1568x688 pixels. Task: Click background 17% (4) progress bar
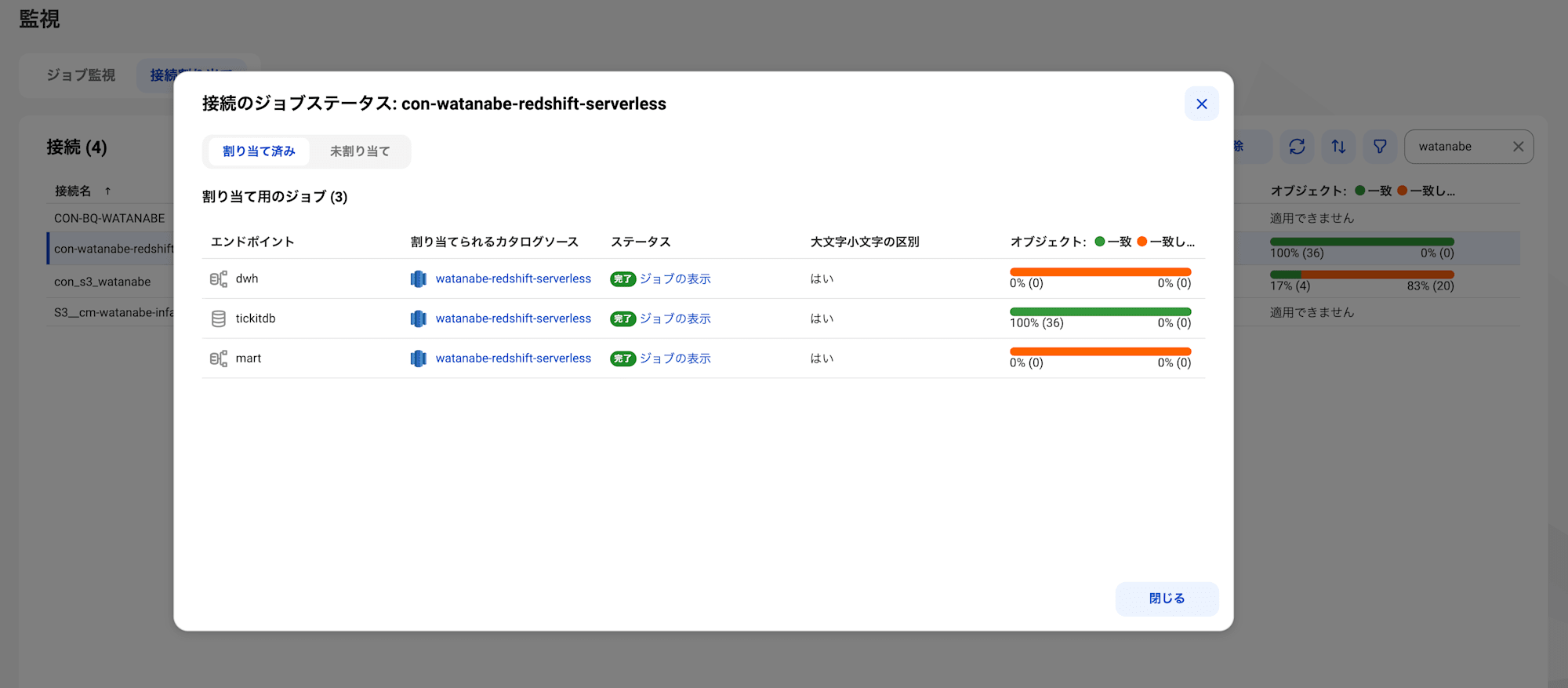pos(1362,275)
